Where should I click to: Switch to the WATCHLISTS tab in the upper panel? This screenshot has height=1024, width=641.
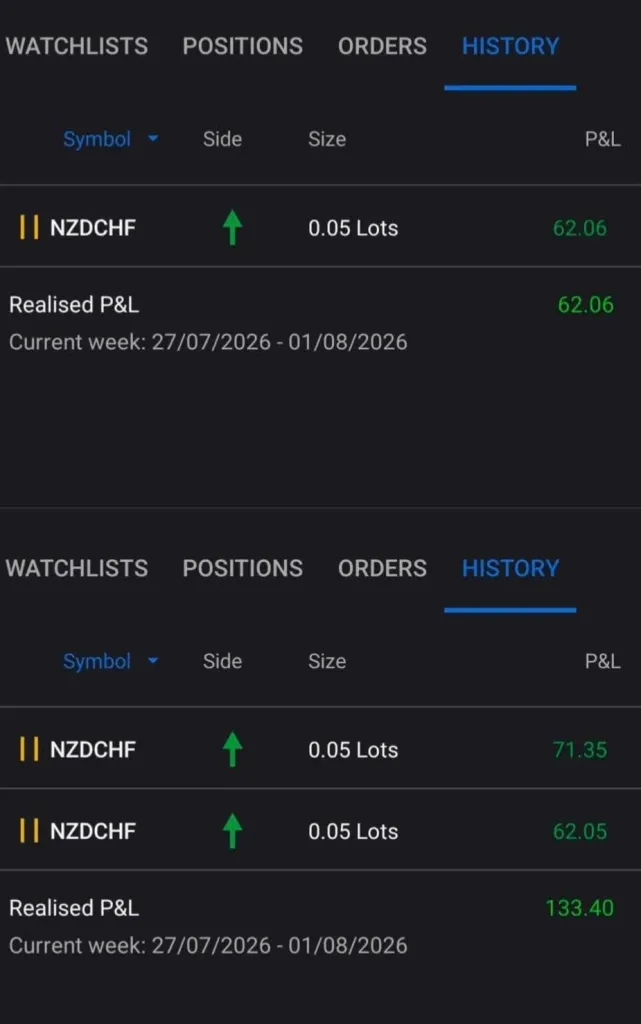pyautogui.click(x=77, y=46)
